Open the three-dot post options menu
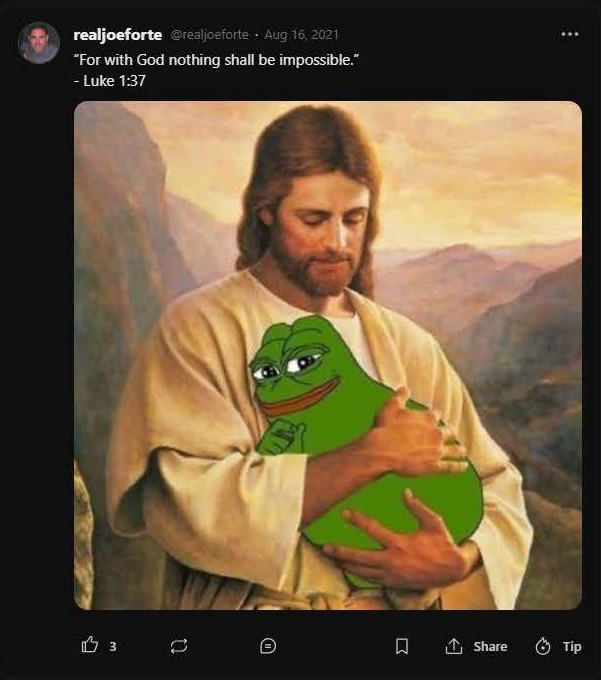Screen dimensions: 601x680 [569, 34]
